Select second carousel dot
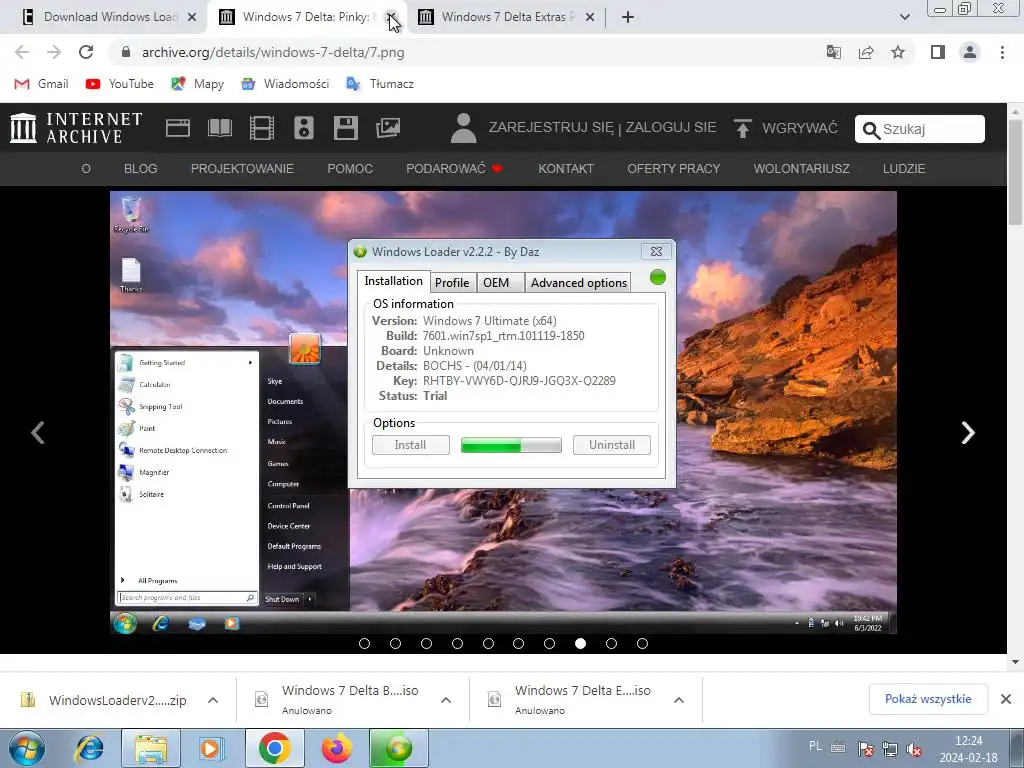Image resolution: width=1024 pixels, height=768 pixels. 395,643
